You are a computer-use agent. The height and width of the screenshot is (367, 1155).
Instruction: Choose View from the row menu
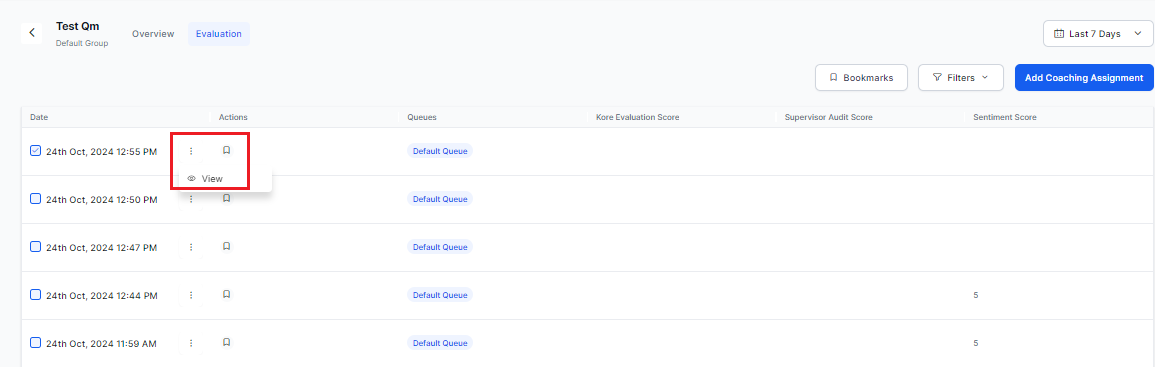[x=206, y=178]
